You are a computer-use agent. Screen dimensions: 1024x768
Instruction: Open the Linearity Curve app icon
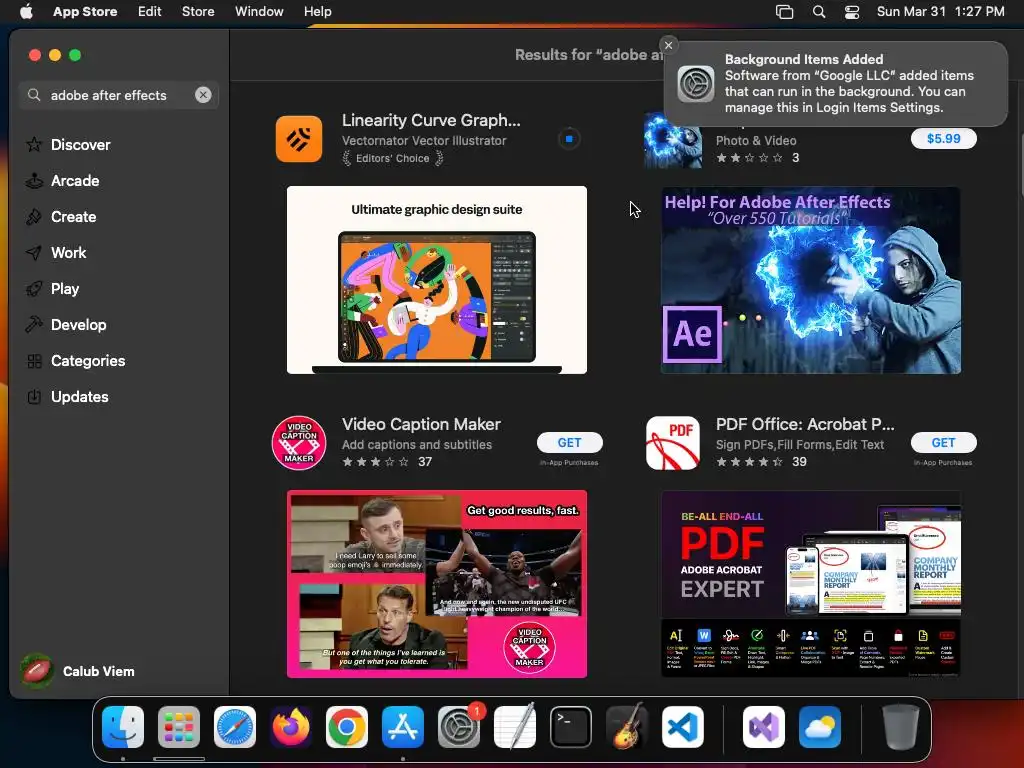[298, 138]
